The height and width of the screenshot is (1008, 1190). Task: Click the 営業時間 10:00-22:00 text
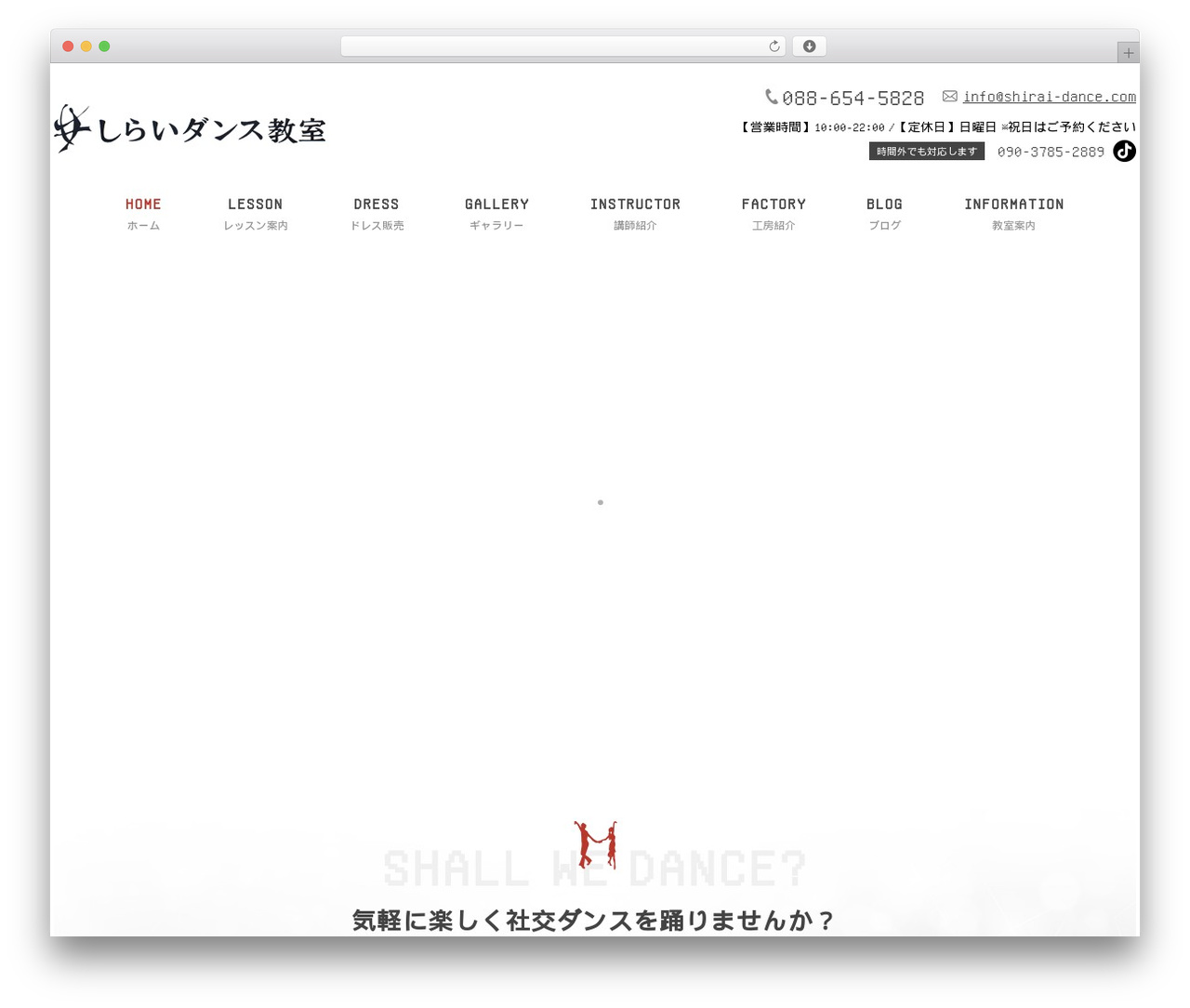tap(812, 127)
